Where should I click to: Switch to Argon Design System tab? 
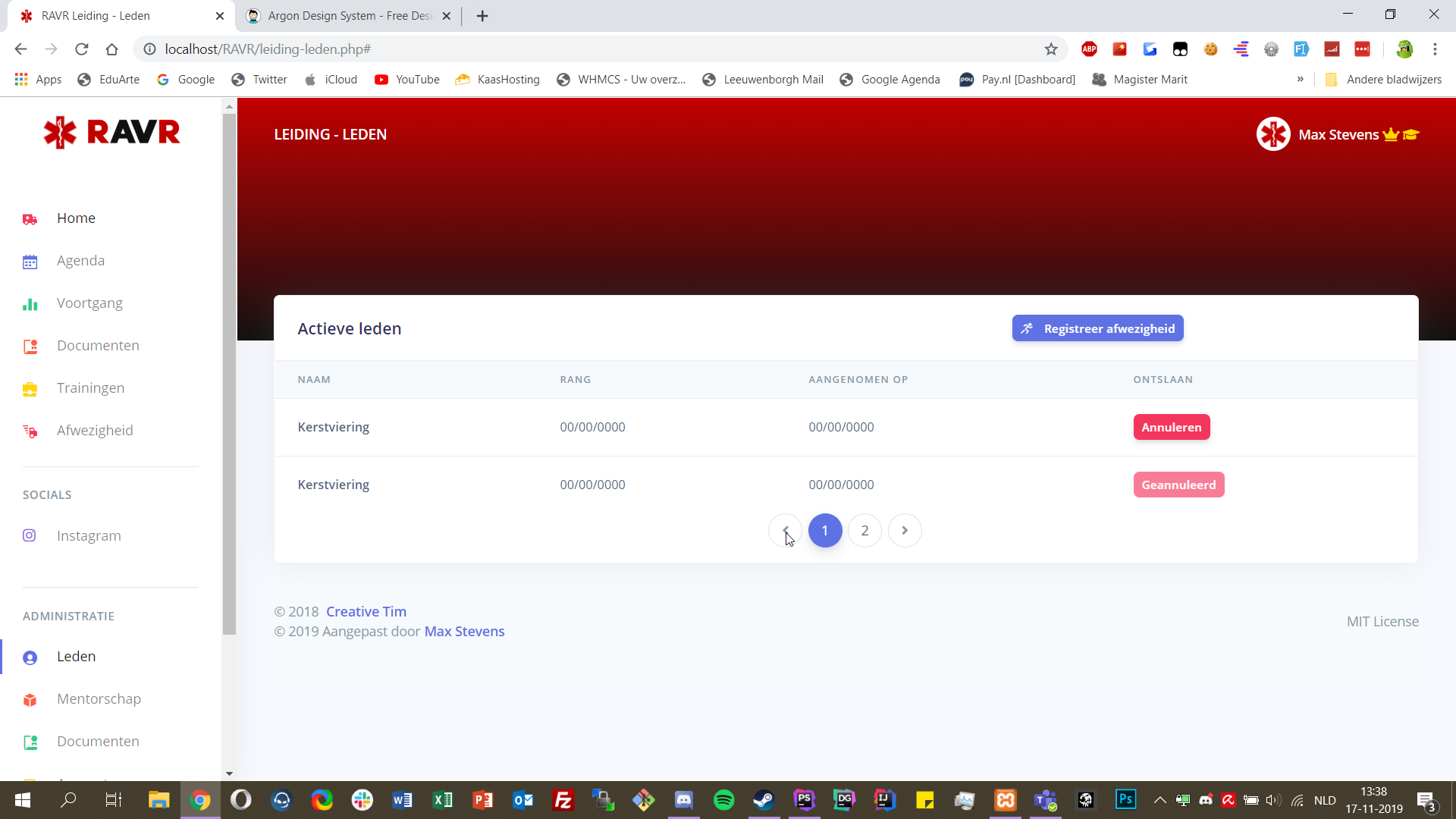click(349, 16)
